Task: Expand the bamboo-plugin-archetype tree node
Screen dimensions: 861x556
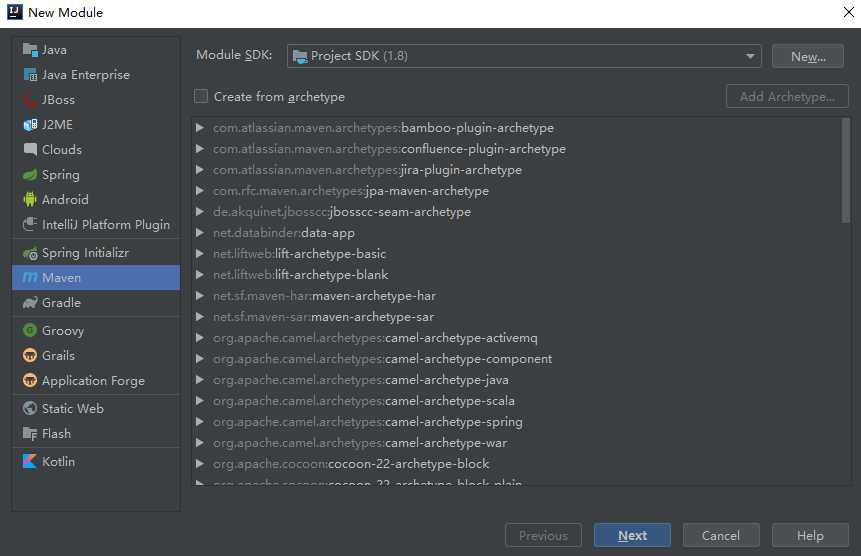Action: pyautogui.click(x=200, y=128)
